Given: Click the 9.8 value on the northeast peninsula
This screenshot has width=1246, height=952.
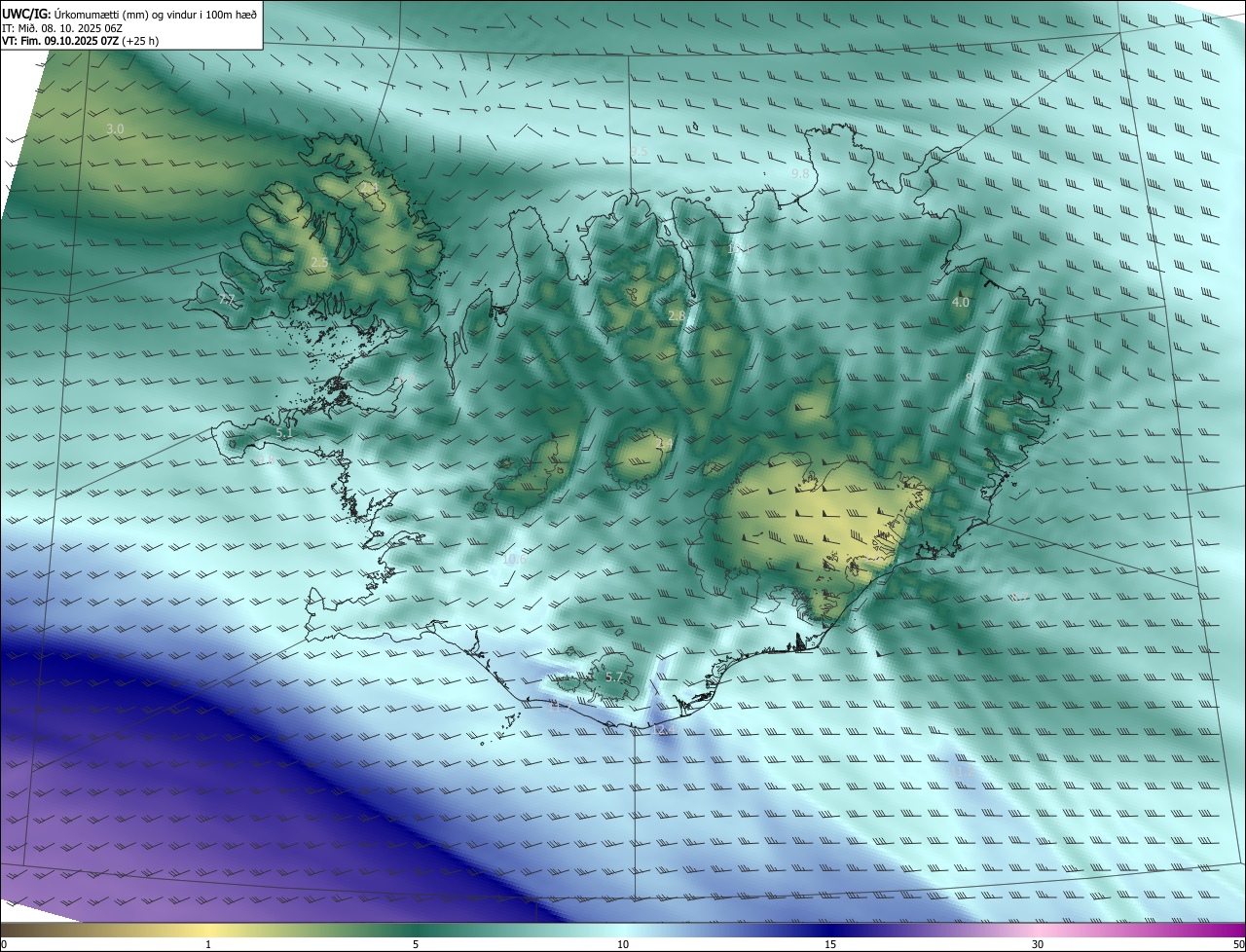Looking at the screenshot, I should 800,173.
